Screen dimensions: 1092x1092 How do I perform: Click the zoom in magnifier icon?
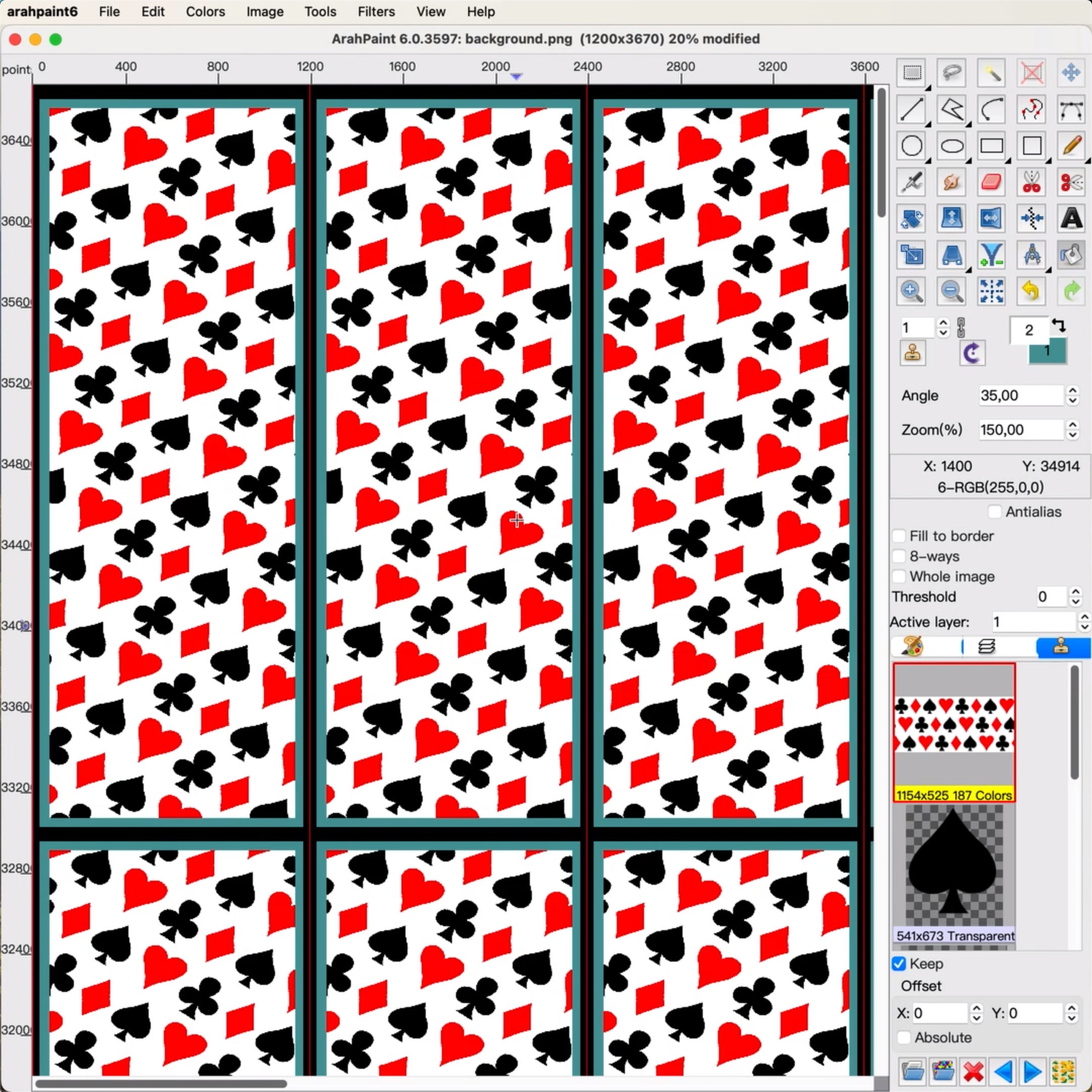(912, 291)
